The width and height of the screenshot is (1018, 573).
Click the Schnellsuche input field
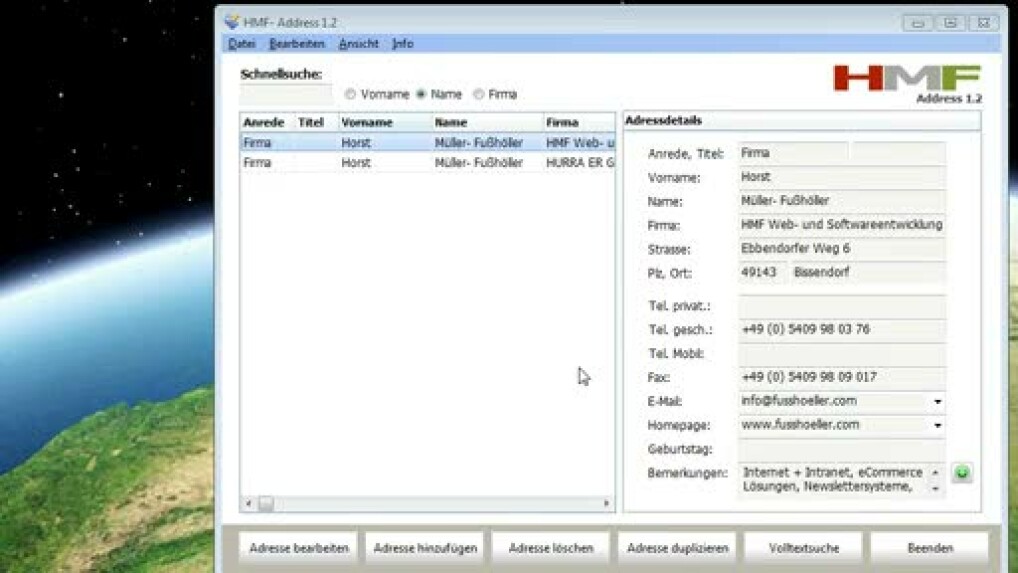click(286, 94)
